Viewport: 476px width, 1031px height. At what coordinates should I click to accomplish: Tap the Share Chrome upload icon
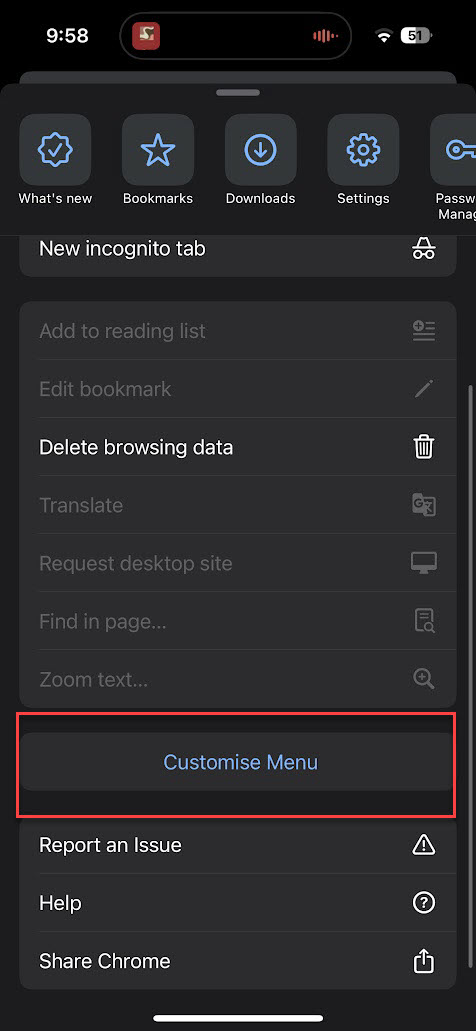point(423,961)
